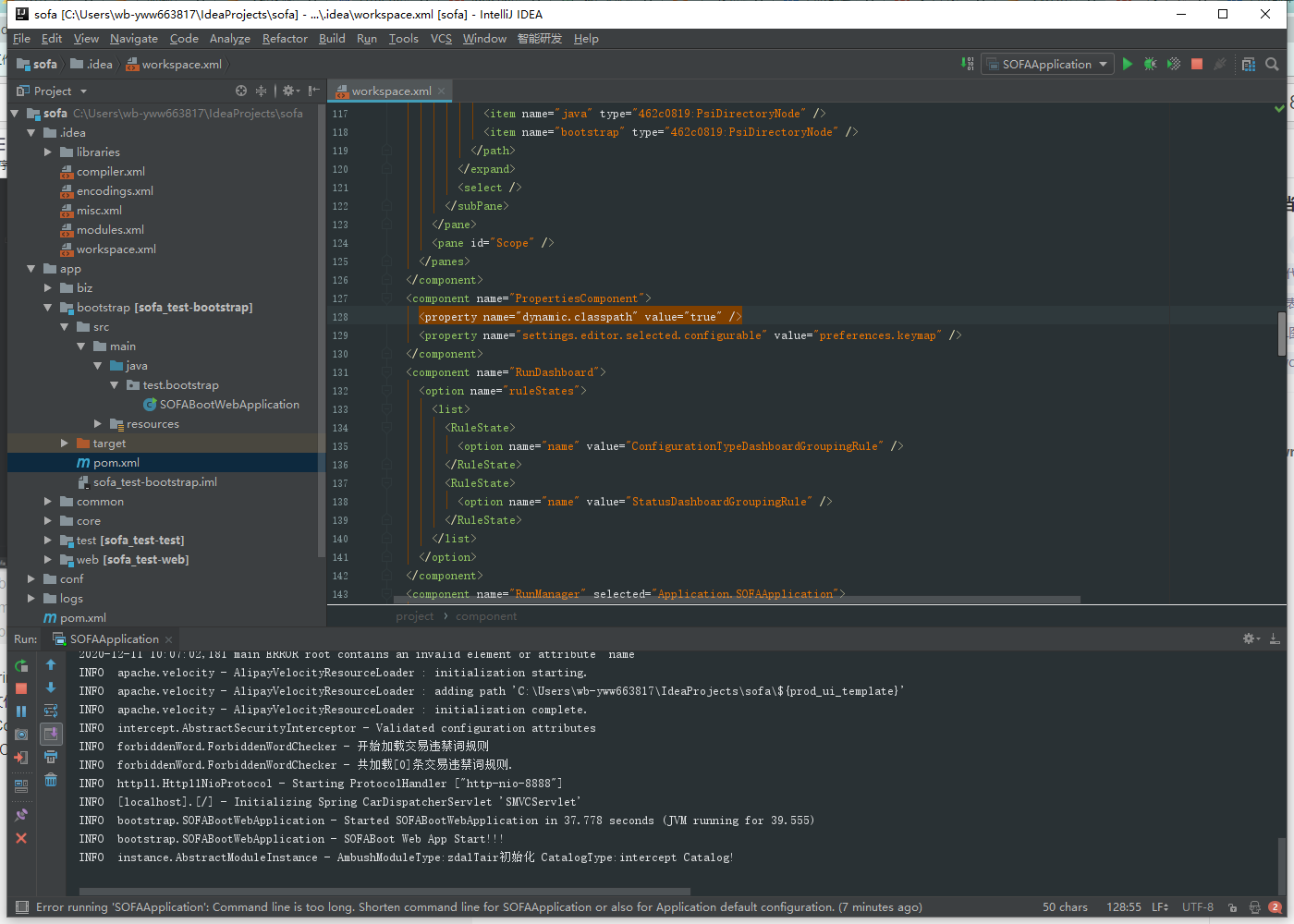The height and width of the screenshot is (924, 1294).
Task: Open Project Structure icon in toolbar
Action: 1249,64
